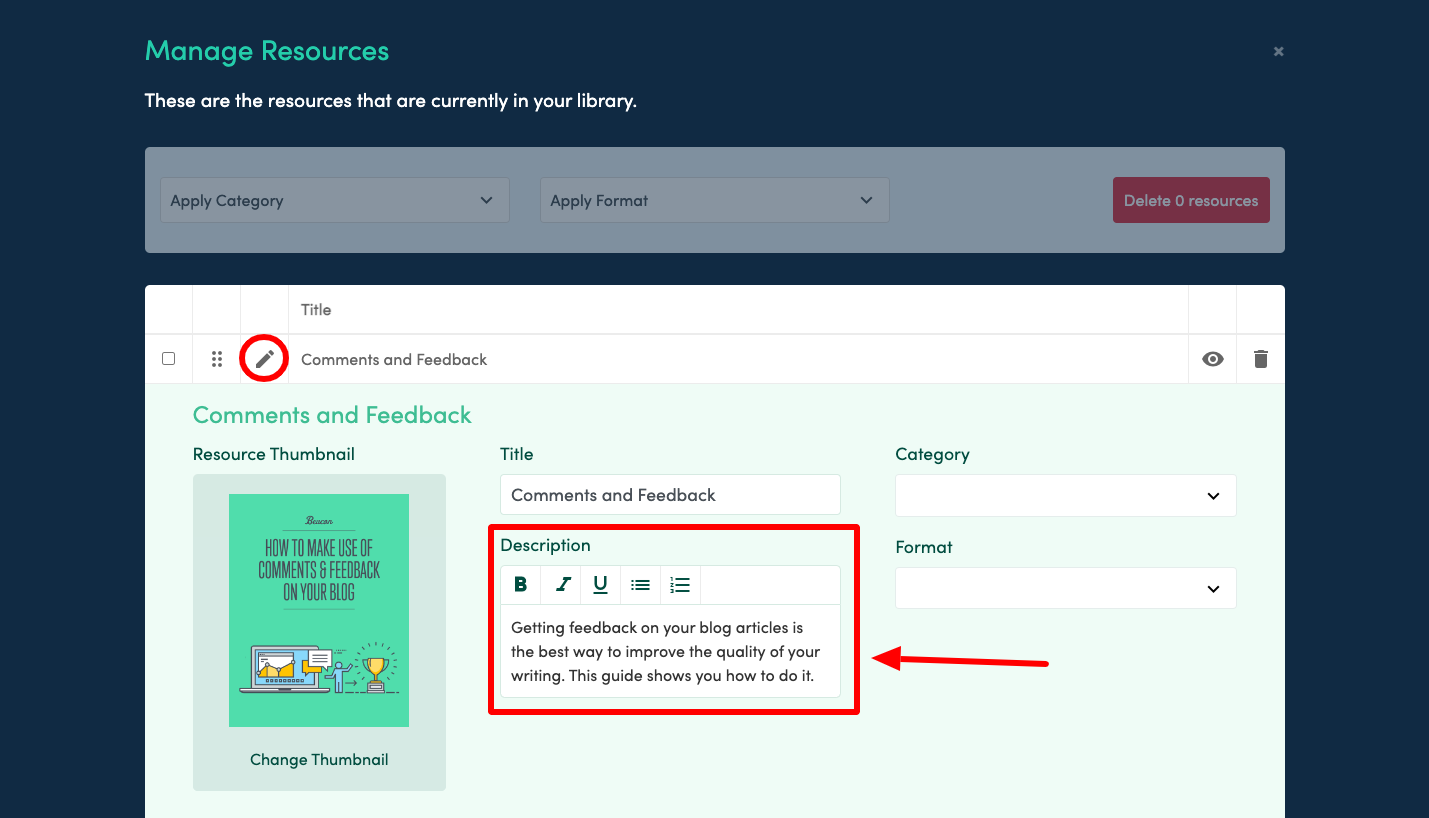Click the Change Thumbnail link

[319, 759]
